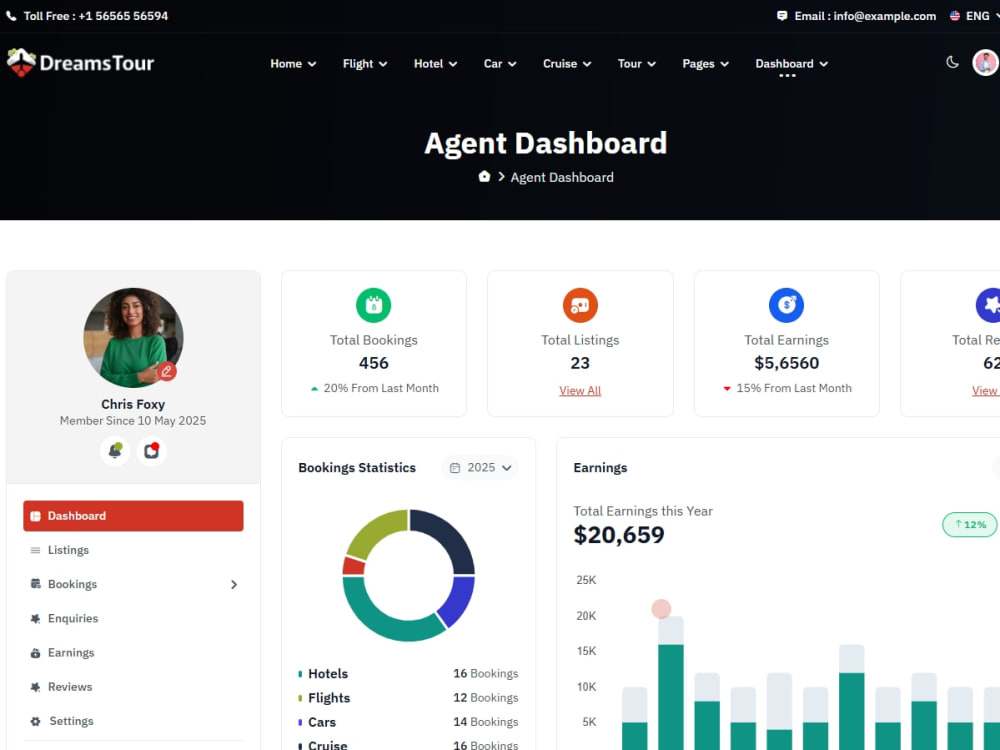Open Enquiries in the sidebar
The image size is (1000, 750).
point(133,619)
